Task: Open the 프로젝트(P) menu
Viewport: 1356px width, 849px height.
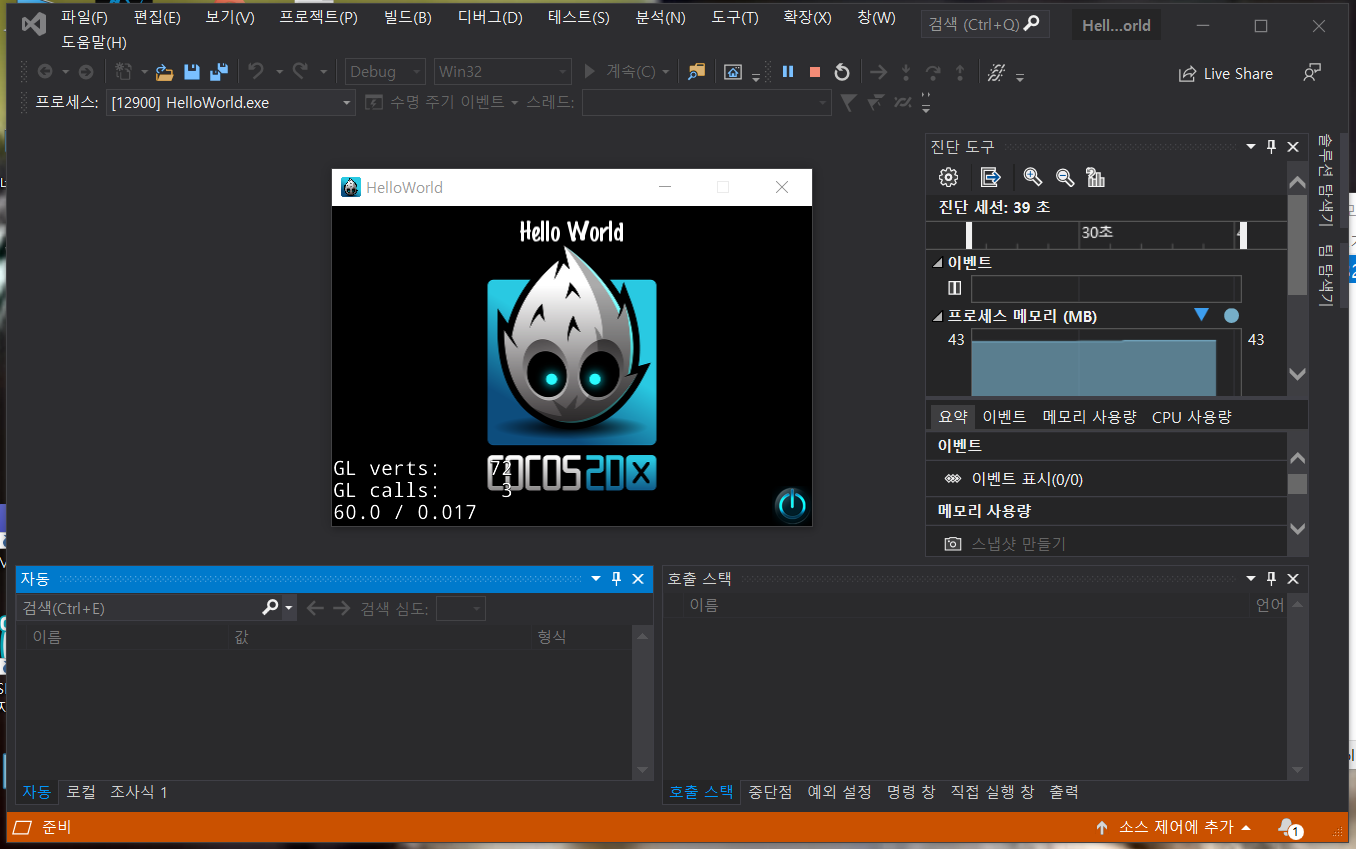Action: click(x=318, y=17)
